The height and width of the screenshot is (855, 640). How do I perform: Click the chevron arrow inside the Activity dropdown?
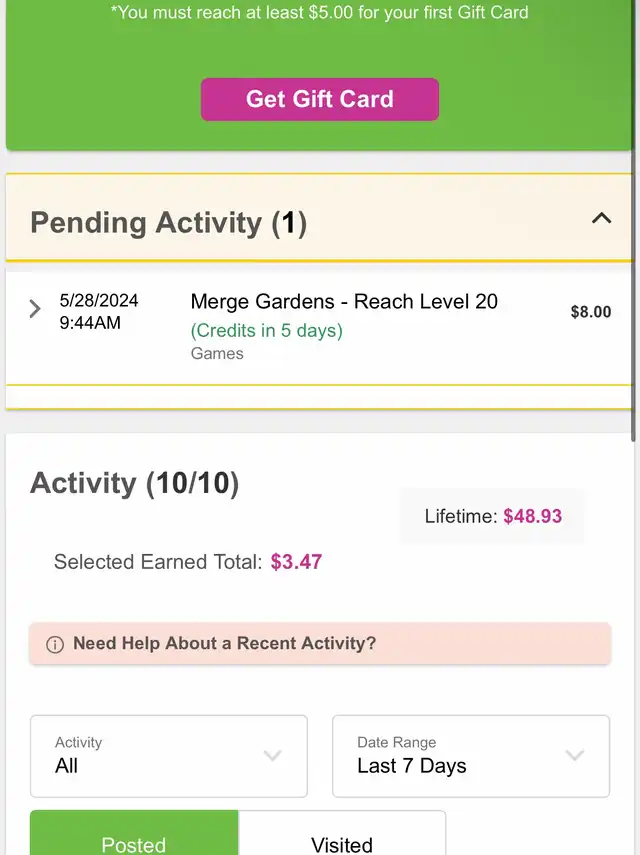point(272,756)
